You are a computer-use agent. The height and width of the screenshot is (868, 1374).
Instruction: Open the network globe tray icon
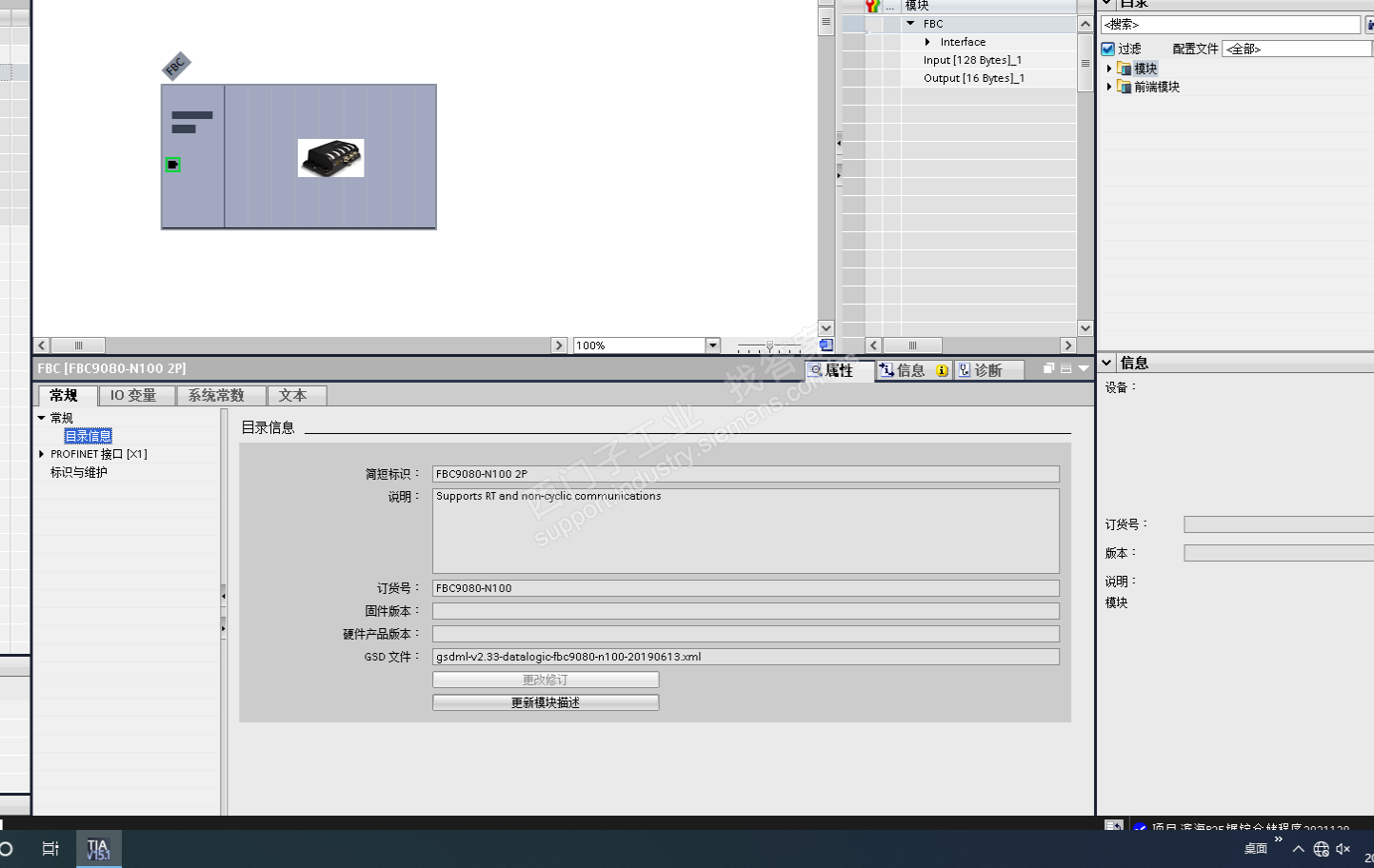click(x=1321, y=849)
